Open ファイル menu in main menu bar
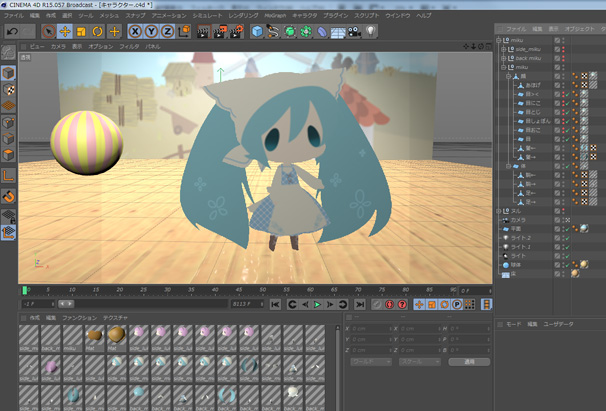 (x=14, y=15)
